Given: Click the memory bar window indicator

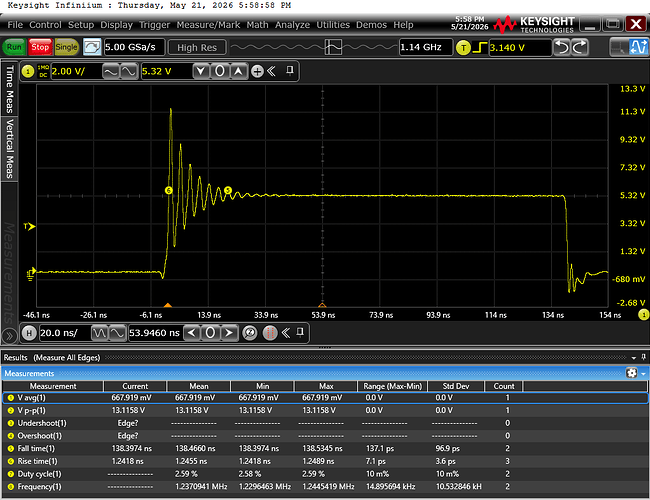Looking at the screenshot, I should point(333,47).
